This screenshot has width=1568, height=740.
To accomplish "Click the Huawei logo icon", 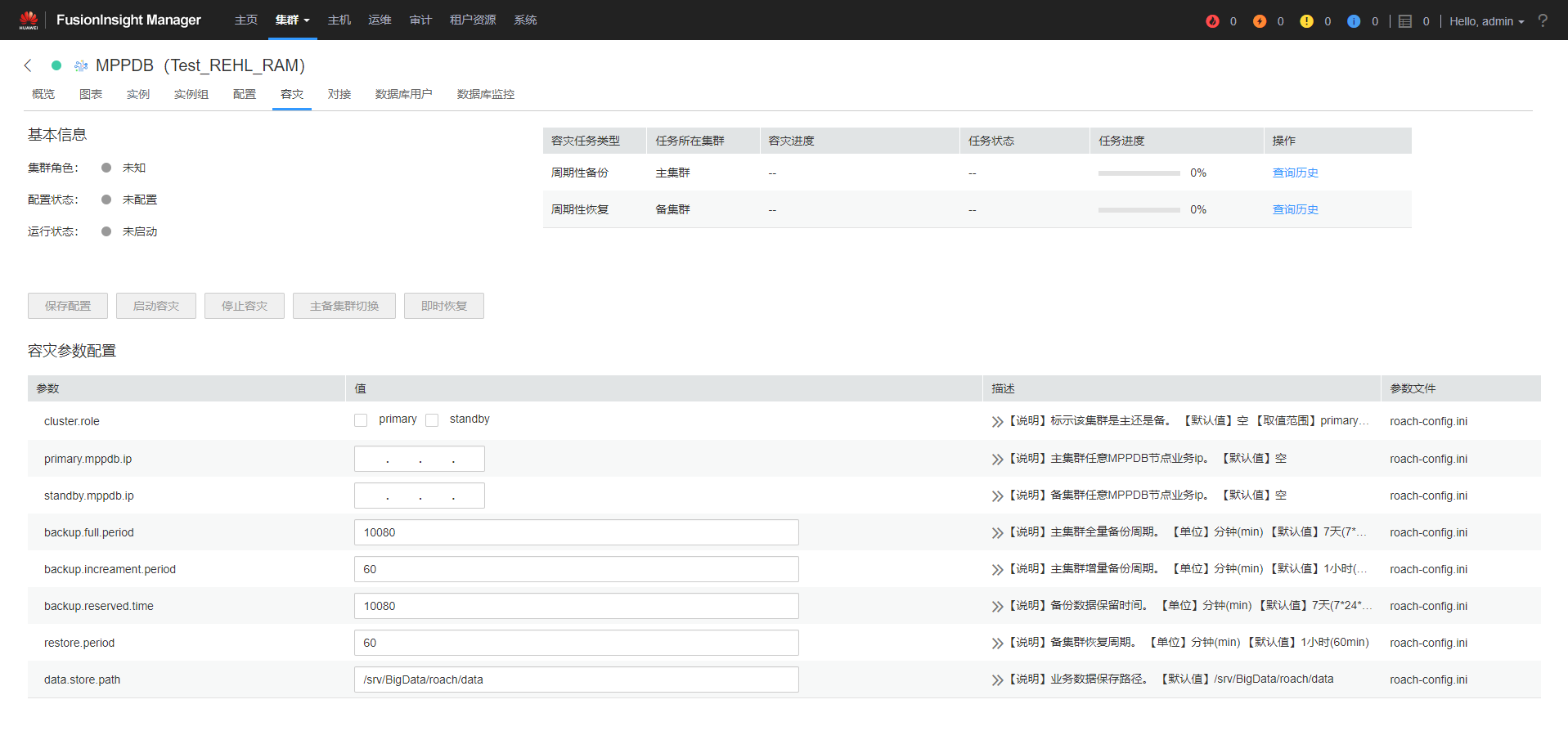I will point(29,20).
